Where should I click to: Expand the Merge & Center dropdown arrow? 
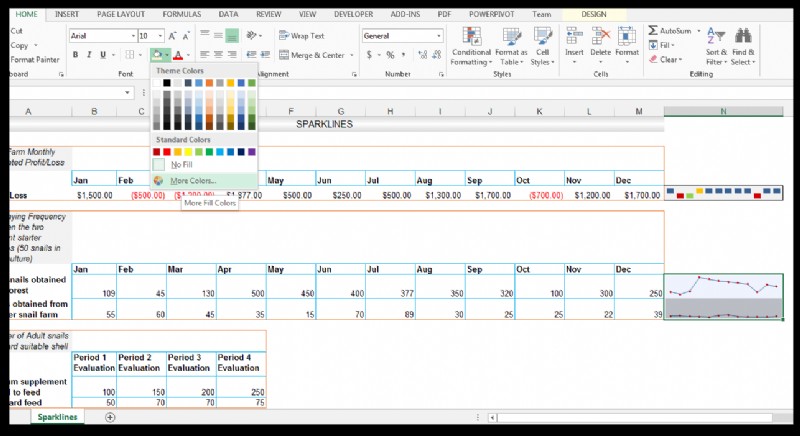tap(350, 55)
